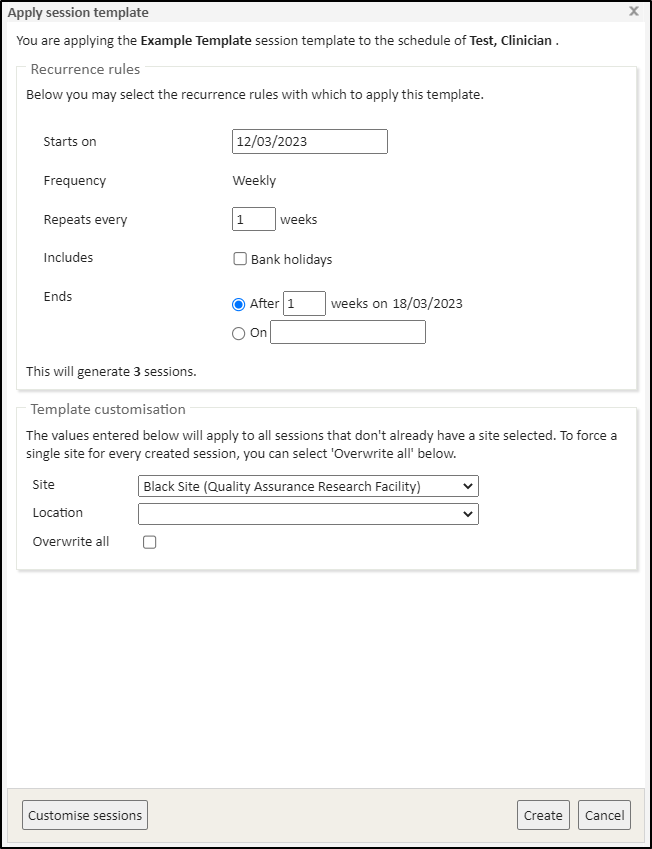Cancel the session template dialog
The image size is (652, 849).
604,815
